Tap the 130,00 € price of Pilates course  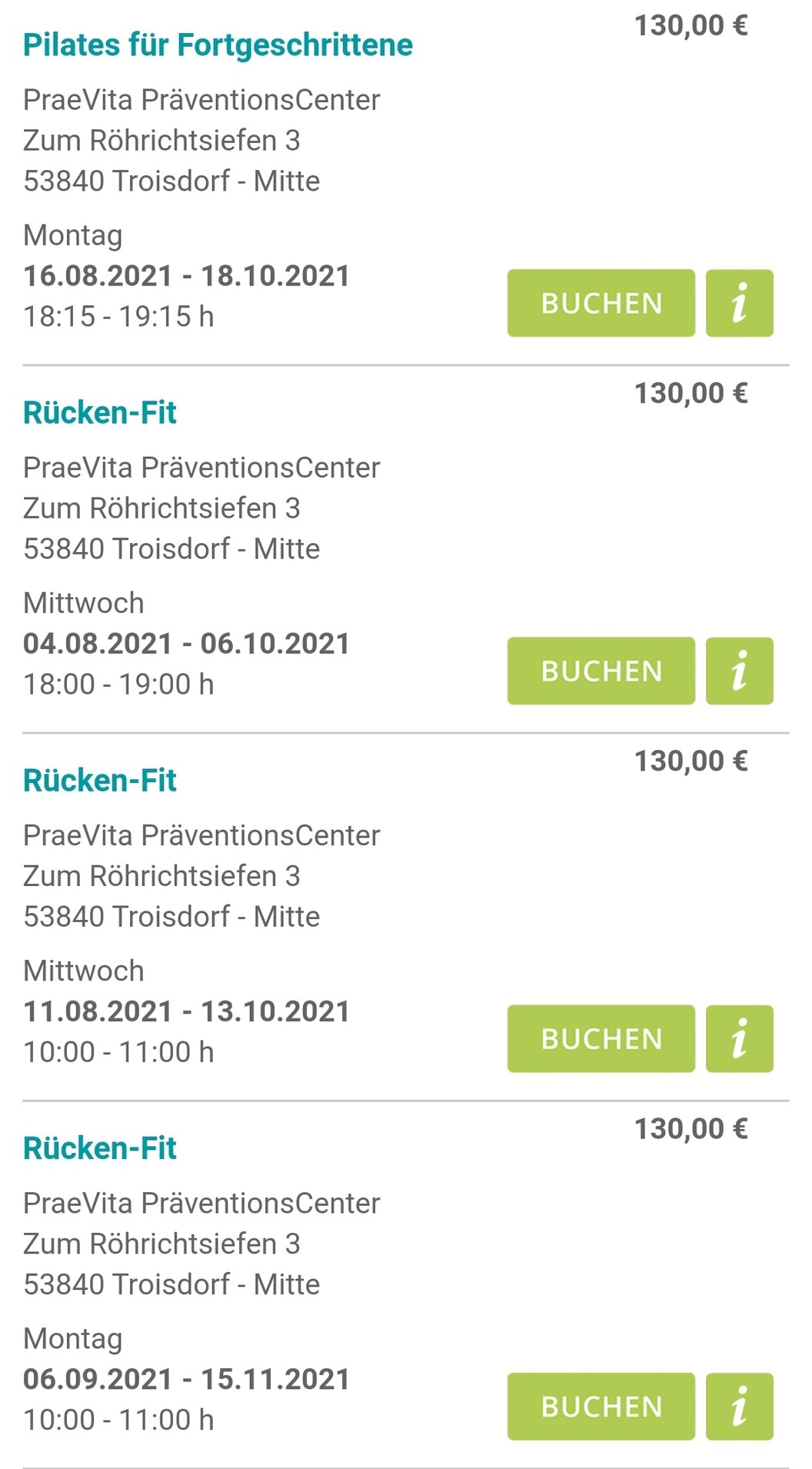[x=691, y=26]
